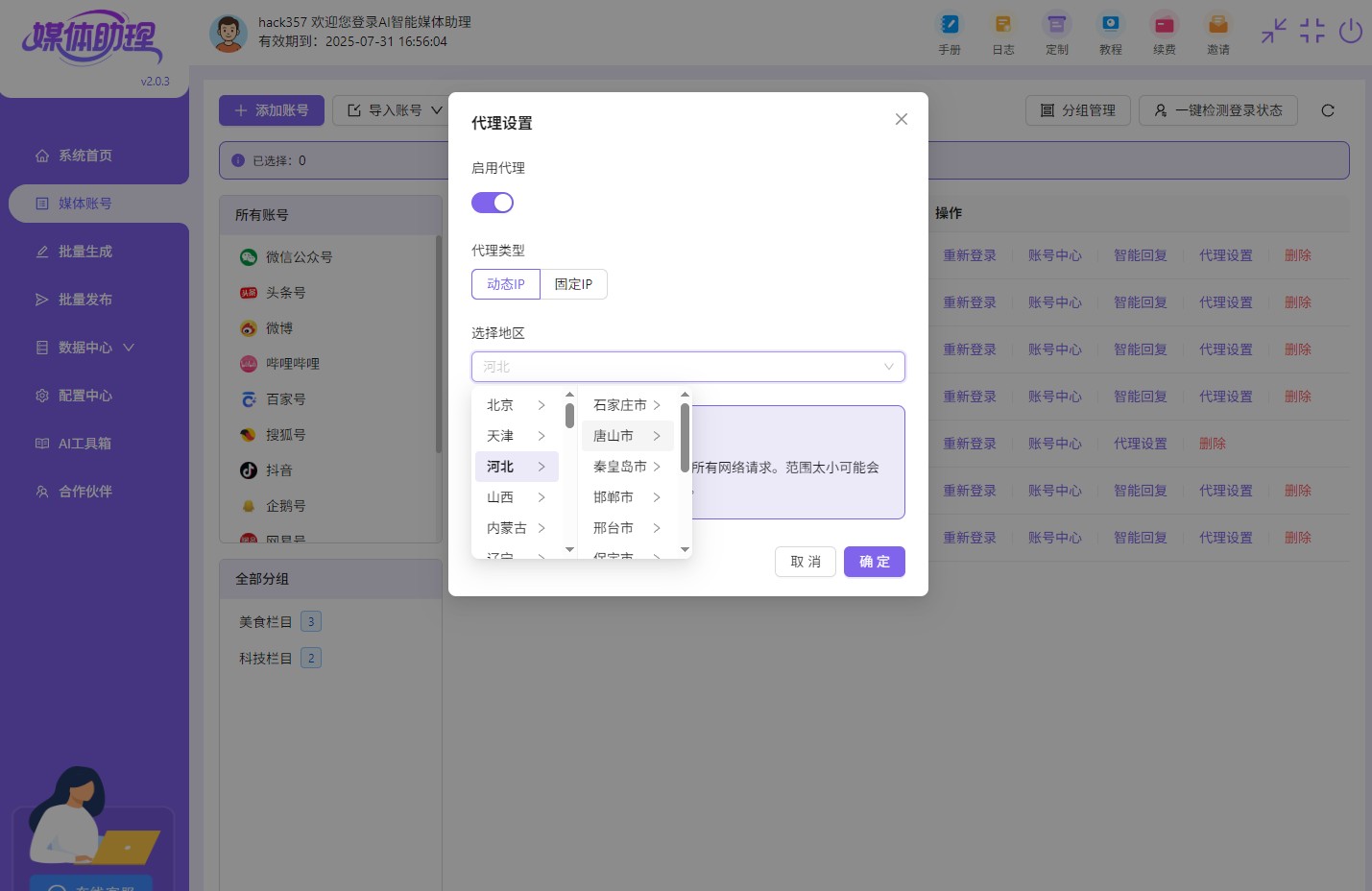Toggle the 启用代理 switch

493,203
